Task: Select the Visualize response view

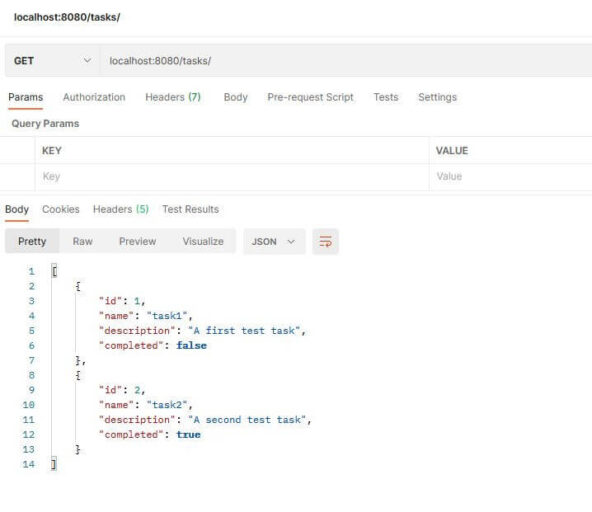Action: (x=203, y=241)
